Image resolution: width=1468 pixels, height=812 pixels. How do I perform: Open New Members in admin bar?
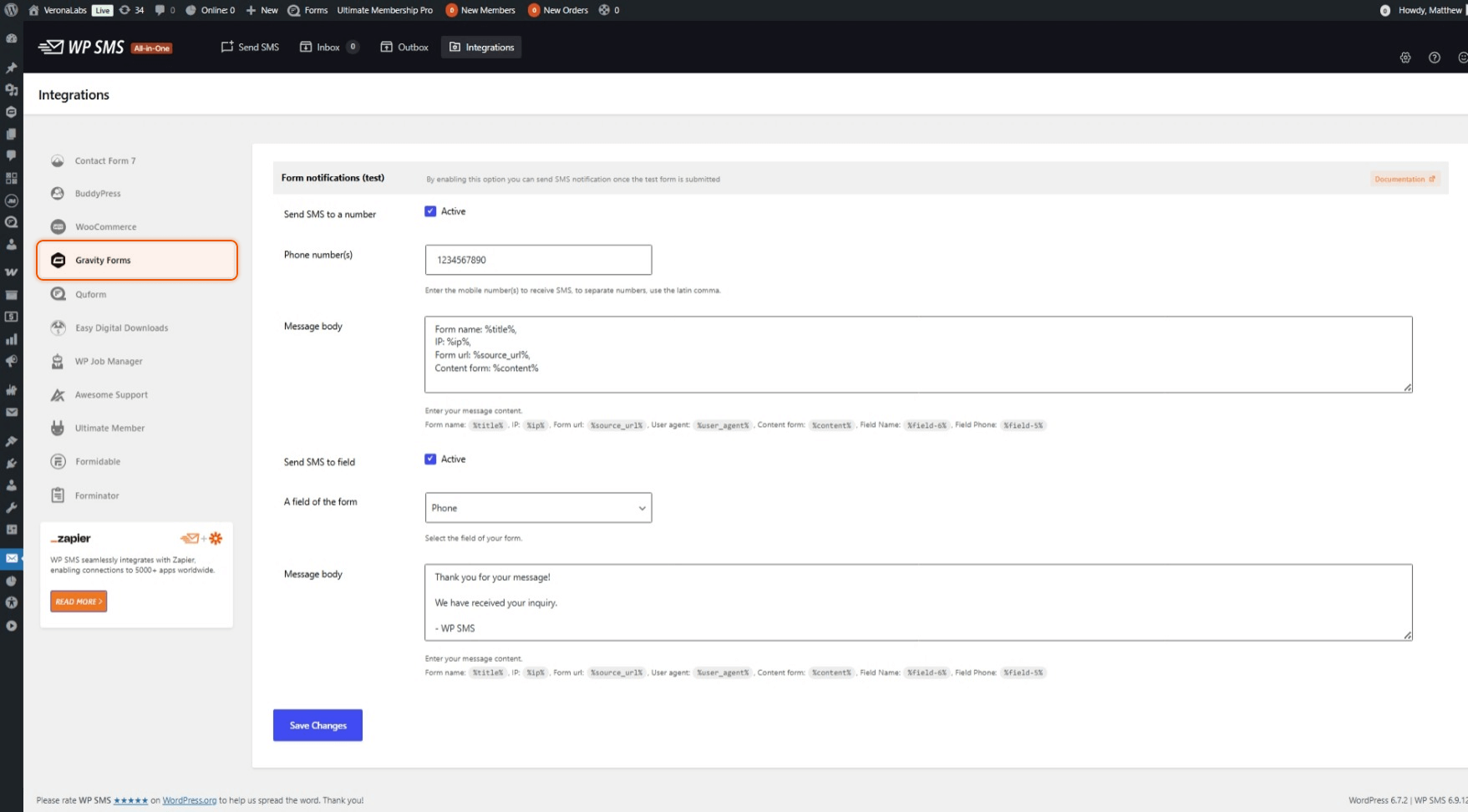coord(480,10)
